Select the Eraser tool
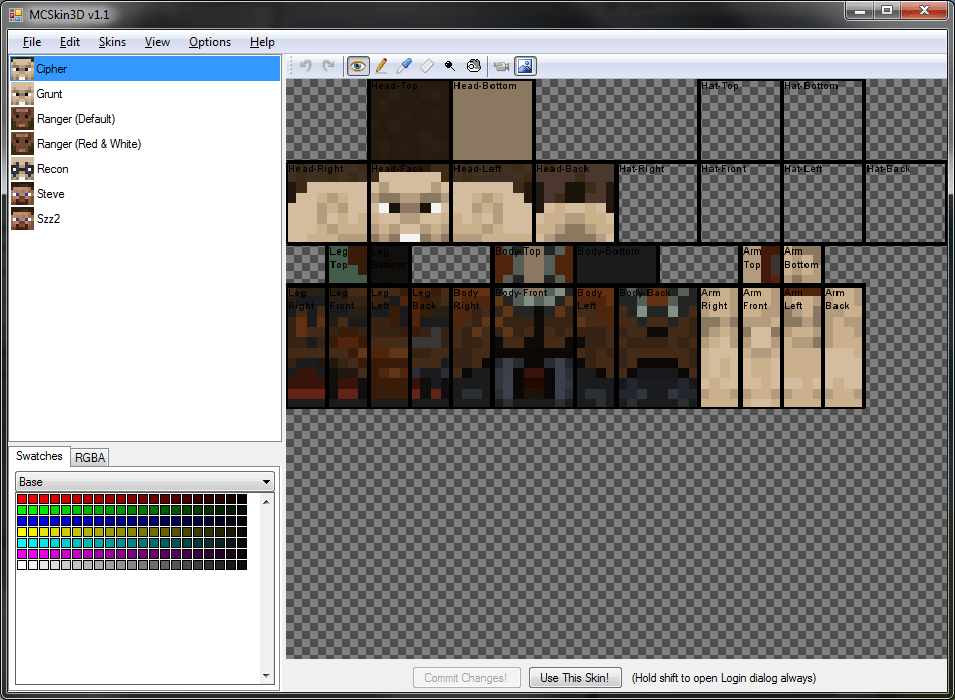The width and height of the screenshot is (955, 700). 427,66
